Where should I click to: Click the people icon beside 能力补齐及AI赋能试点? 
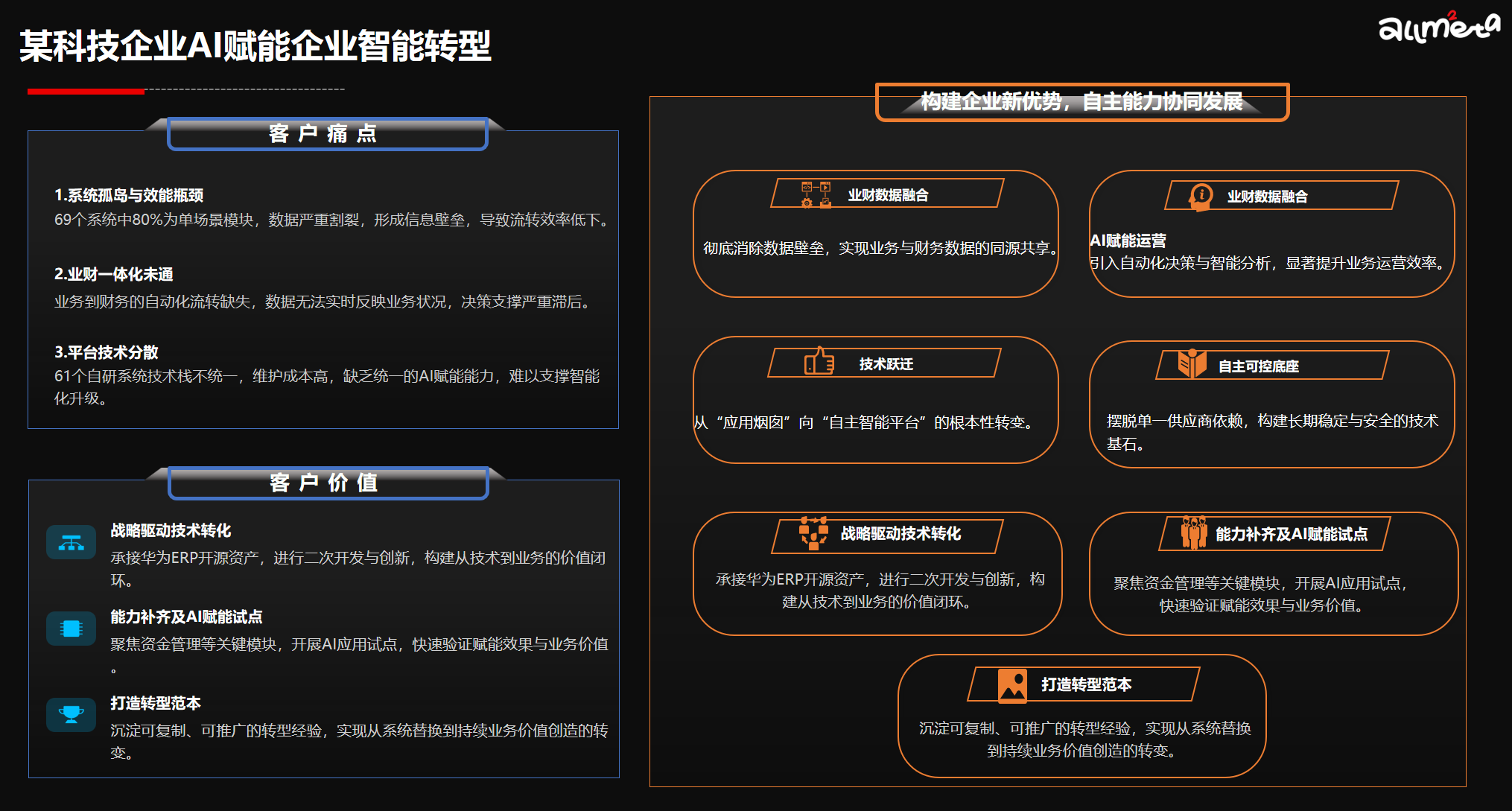pos(1195,533)
